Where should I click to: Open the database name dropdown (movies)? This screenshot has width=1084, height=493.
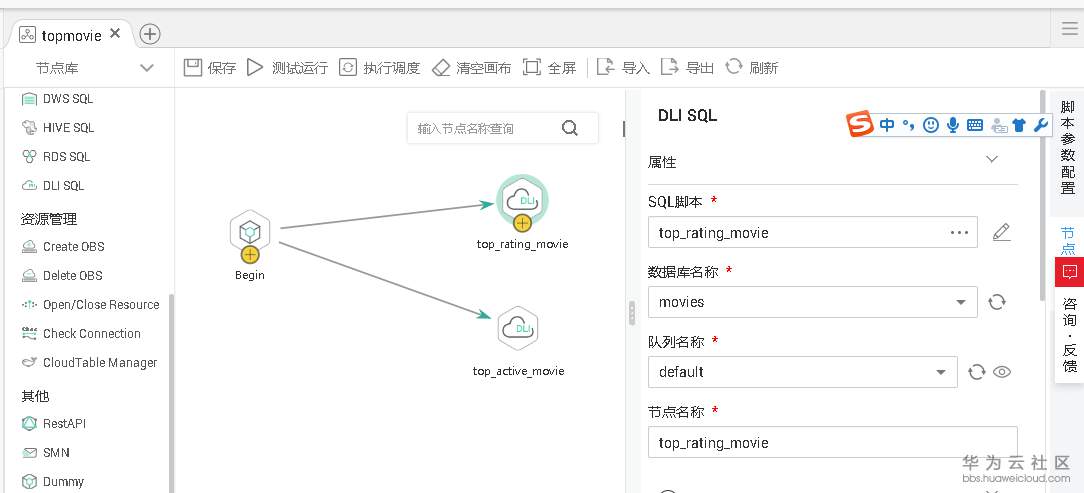tap(812, 302)
